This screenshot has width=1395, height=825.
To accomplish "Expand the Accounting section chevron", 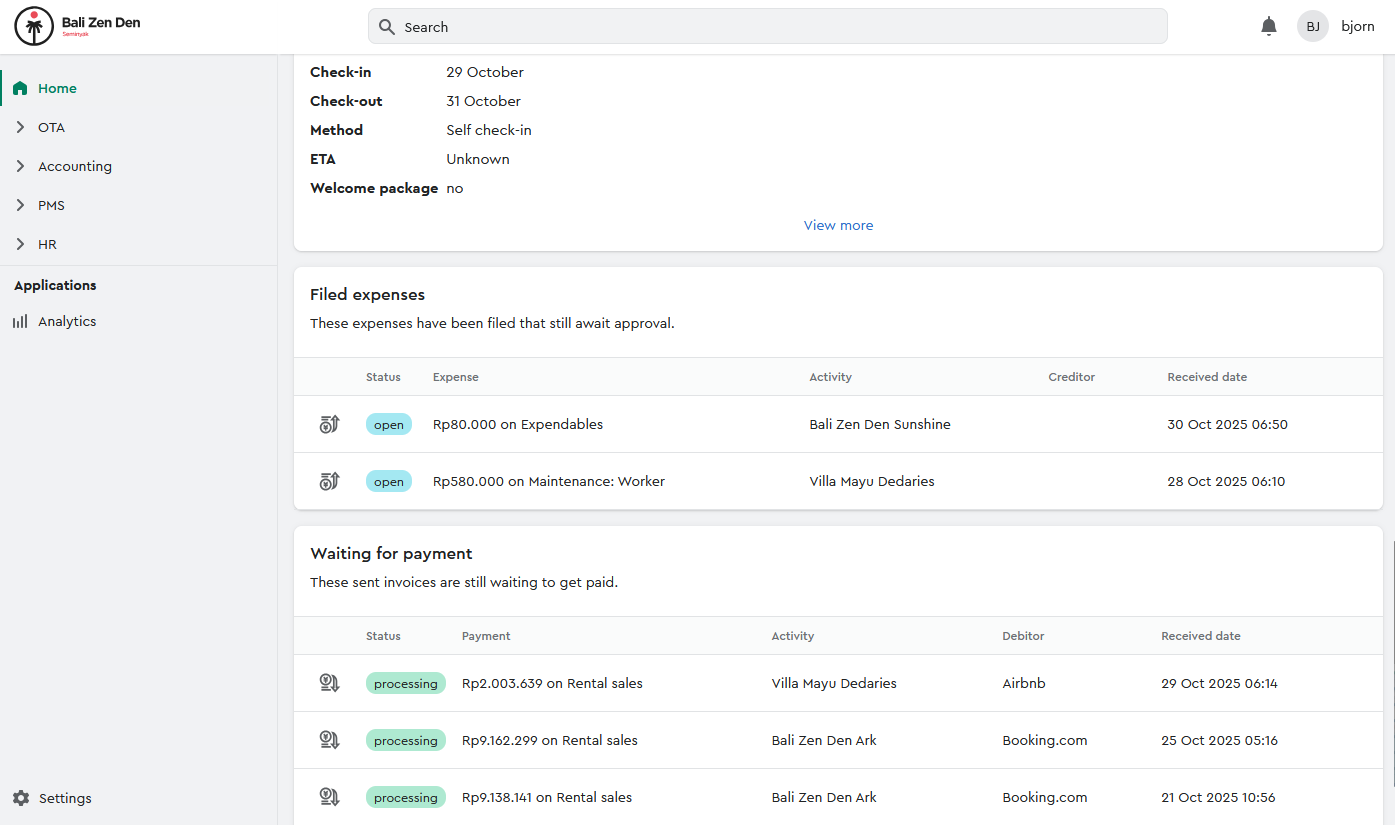I will click(20, 166).
